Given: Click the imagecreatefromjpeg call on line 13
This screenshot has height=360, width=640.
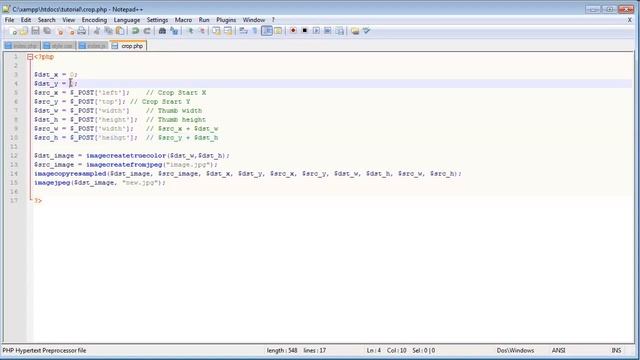Looking at the screenshot, I should point(124,165).
